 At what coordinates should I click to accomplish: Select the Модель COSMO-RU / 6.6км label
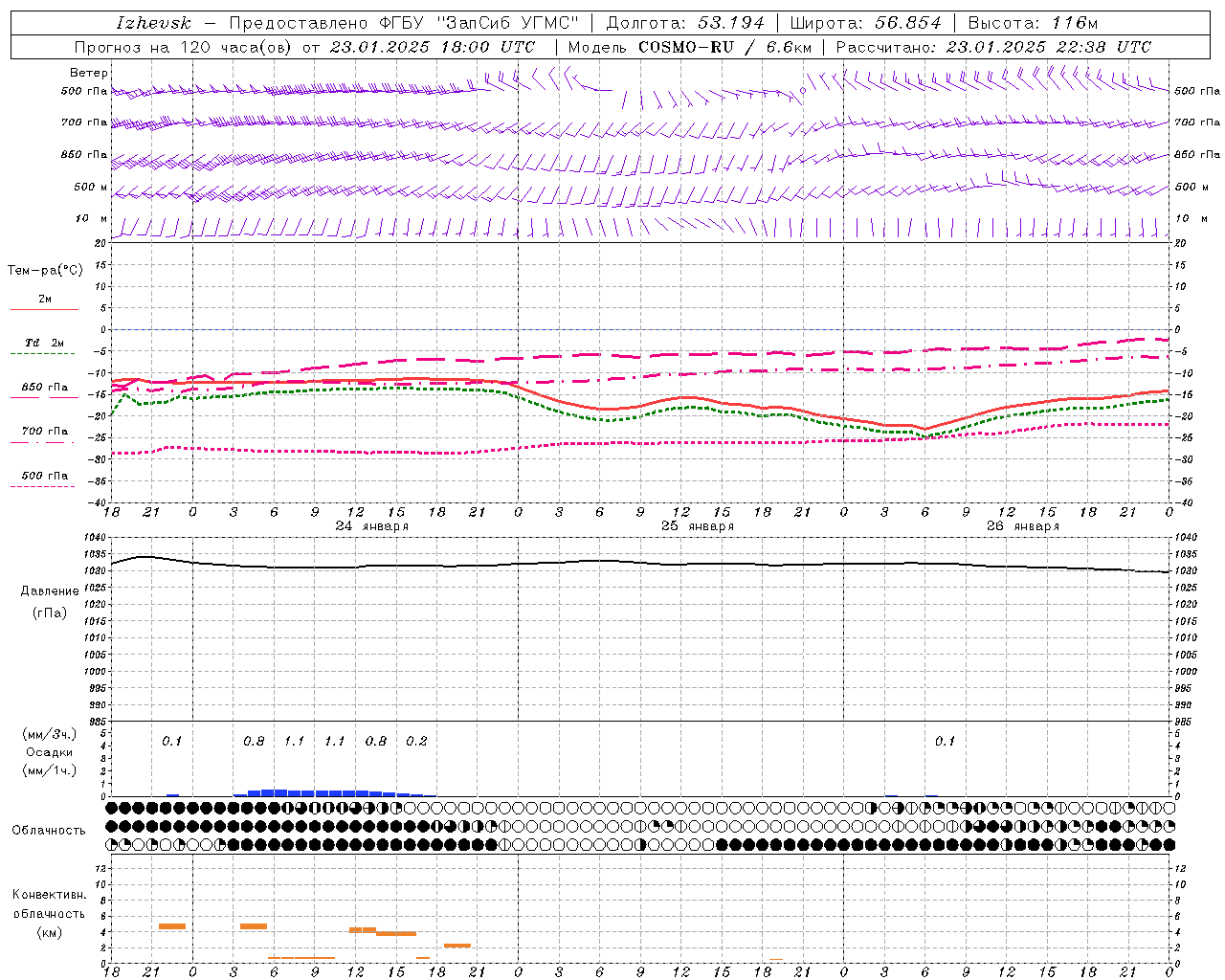[x=689, y=47]
